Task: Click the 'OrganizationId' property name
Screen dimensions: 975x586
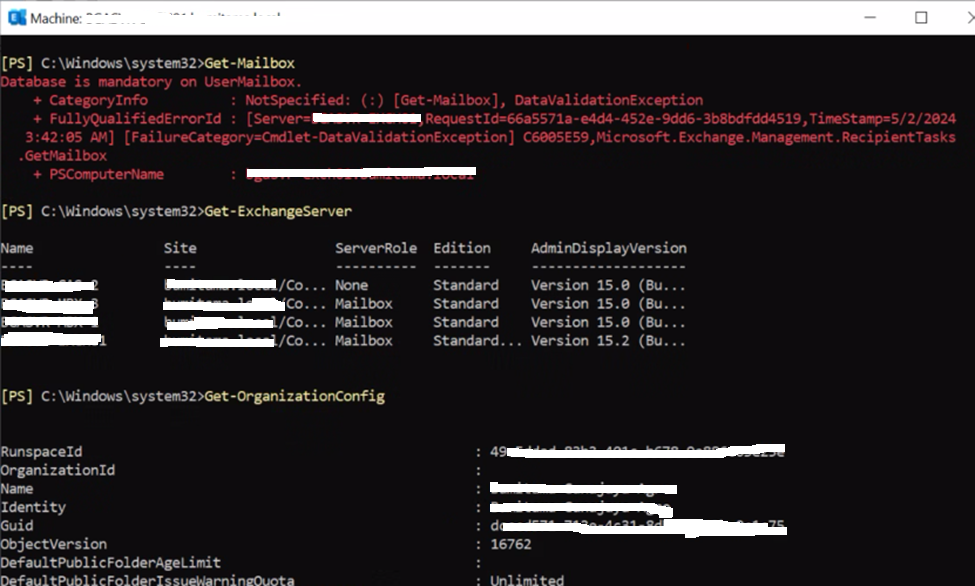Action: click(x=57, y=470)
